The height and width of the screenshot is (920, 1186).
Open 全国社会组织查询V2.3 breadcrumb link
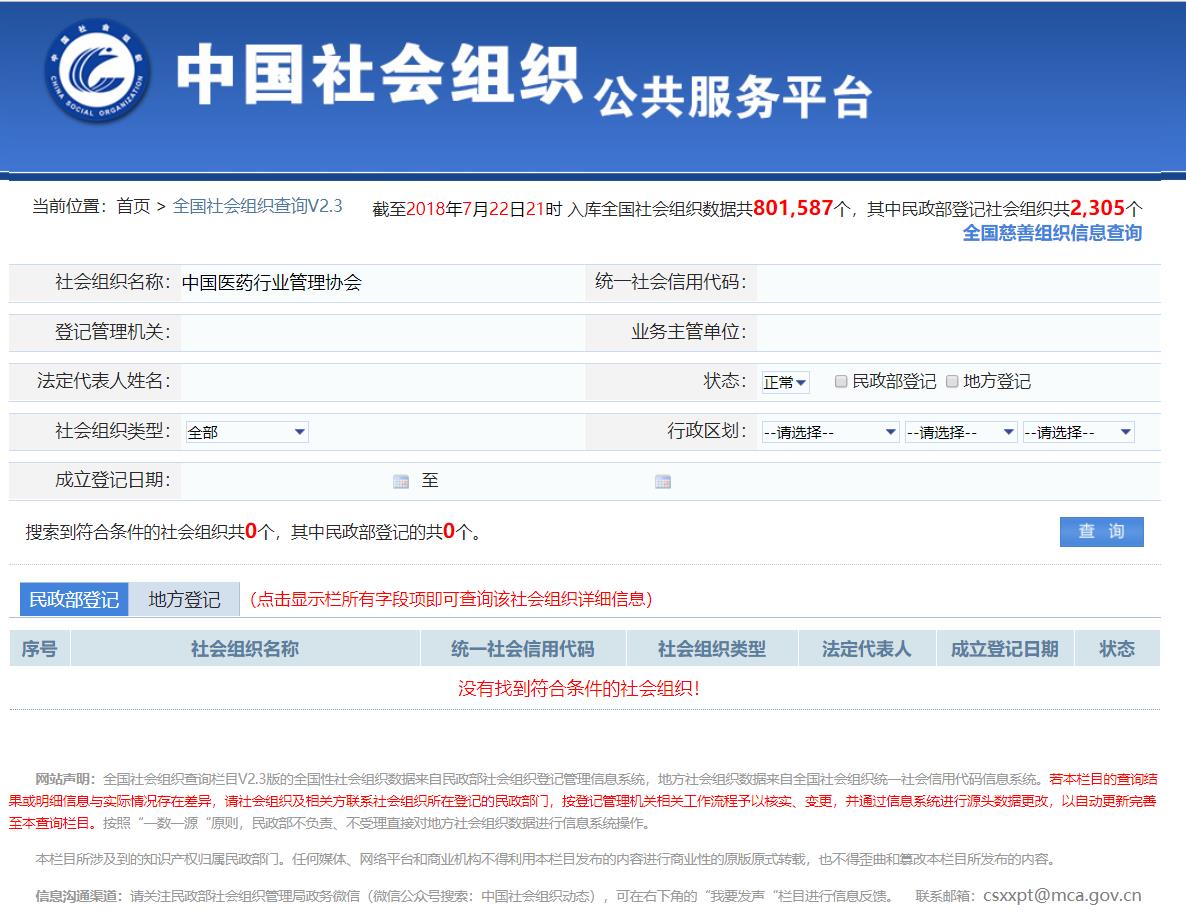tap(257, 206)
